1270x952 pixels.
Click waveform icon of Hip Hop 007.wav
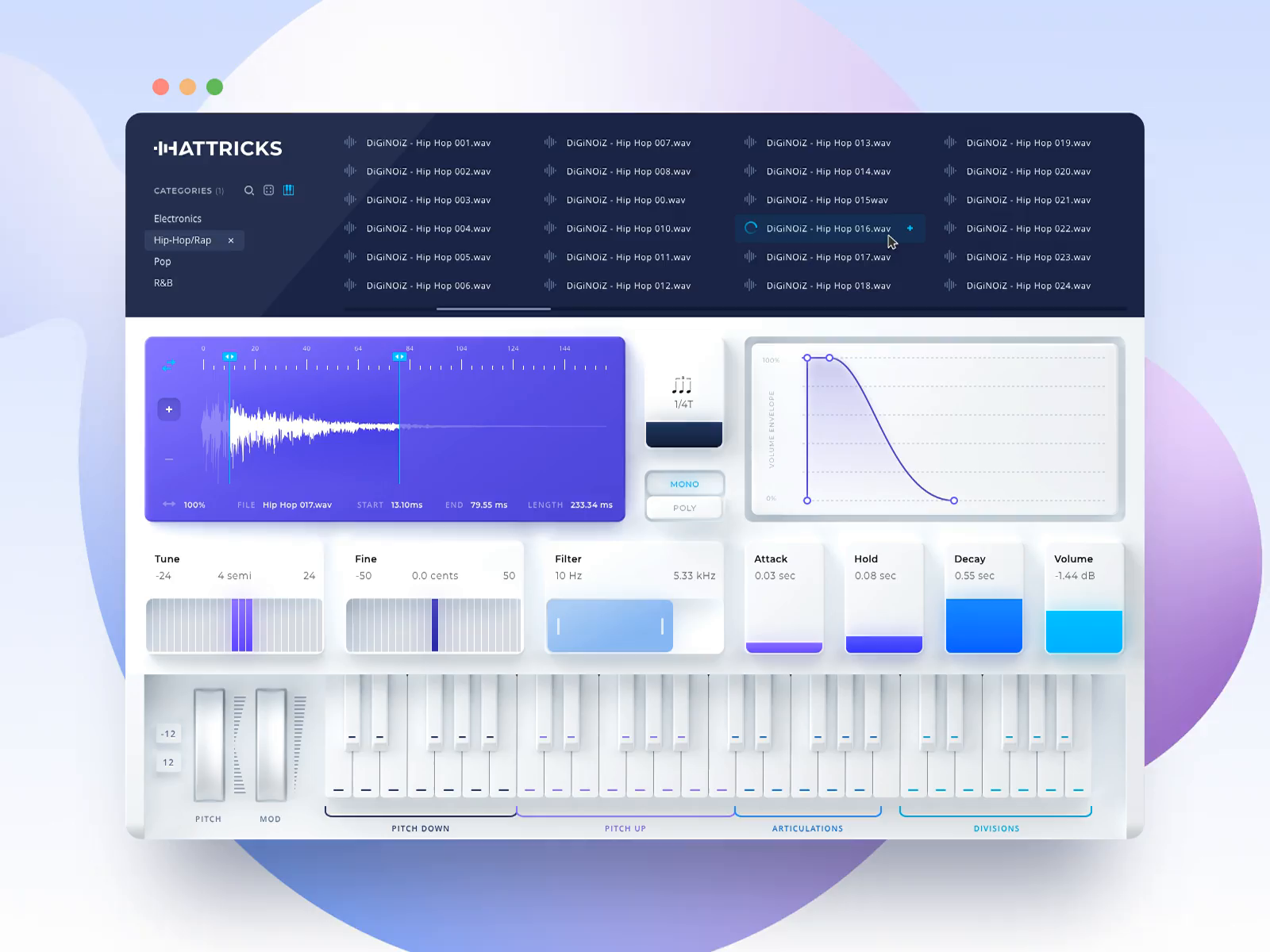[x=550, y=143]
